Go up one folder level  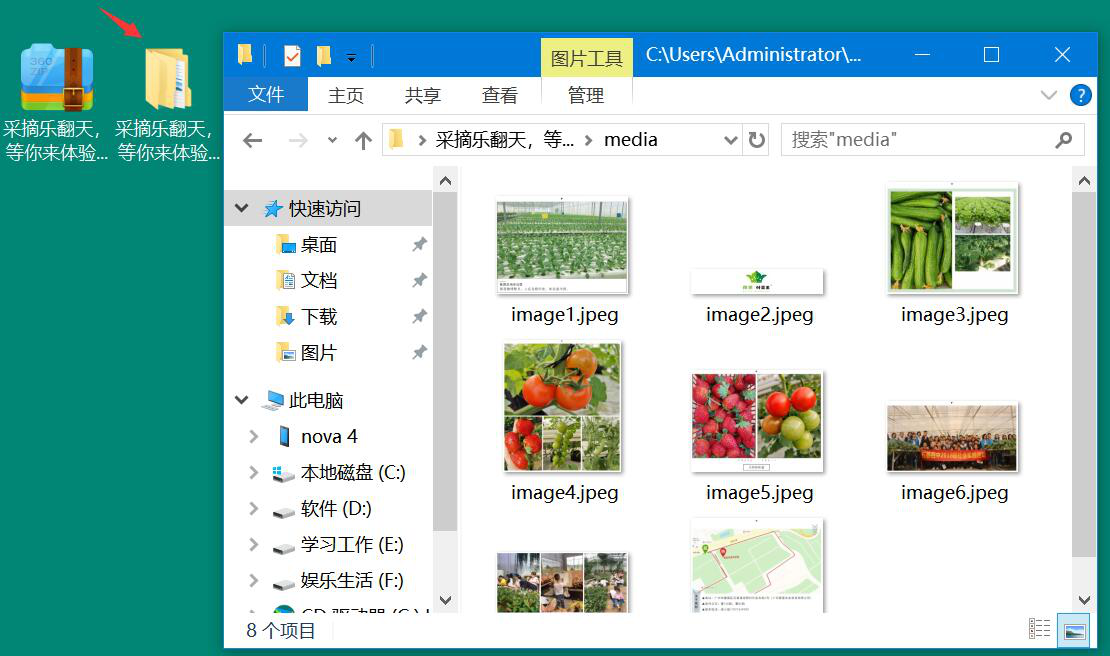363,140
